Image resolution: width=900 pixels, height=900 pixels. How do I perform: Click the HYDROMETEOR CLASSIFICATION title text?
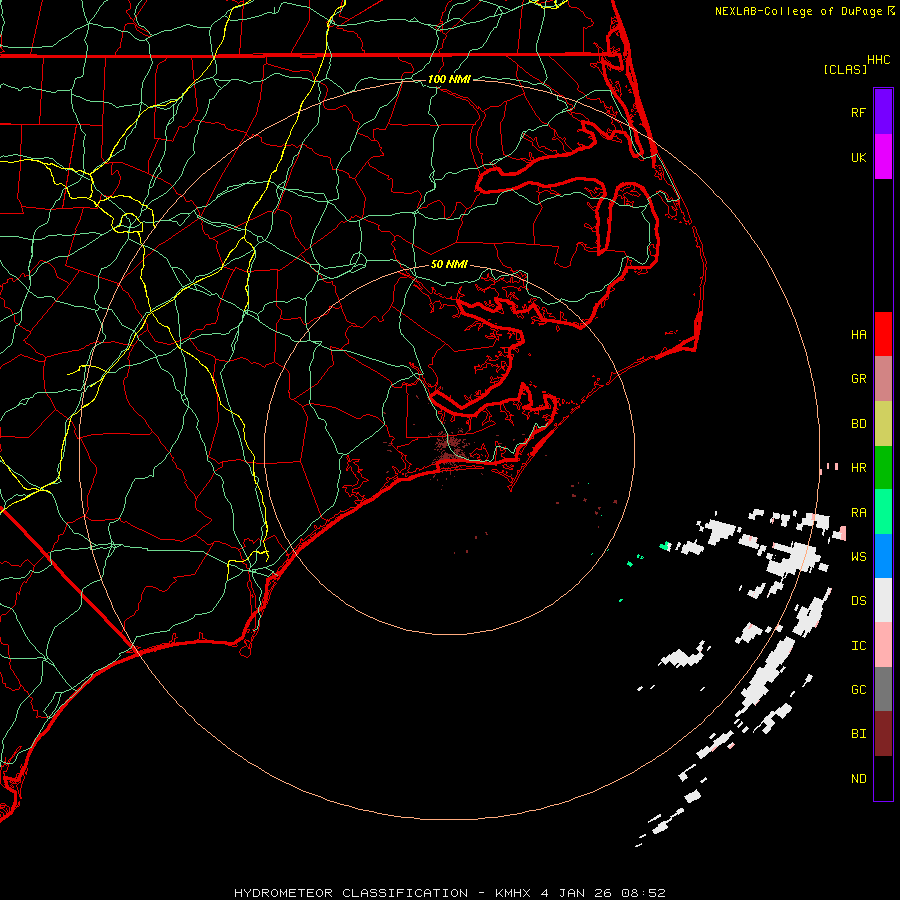coord(351,893)
